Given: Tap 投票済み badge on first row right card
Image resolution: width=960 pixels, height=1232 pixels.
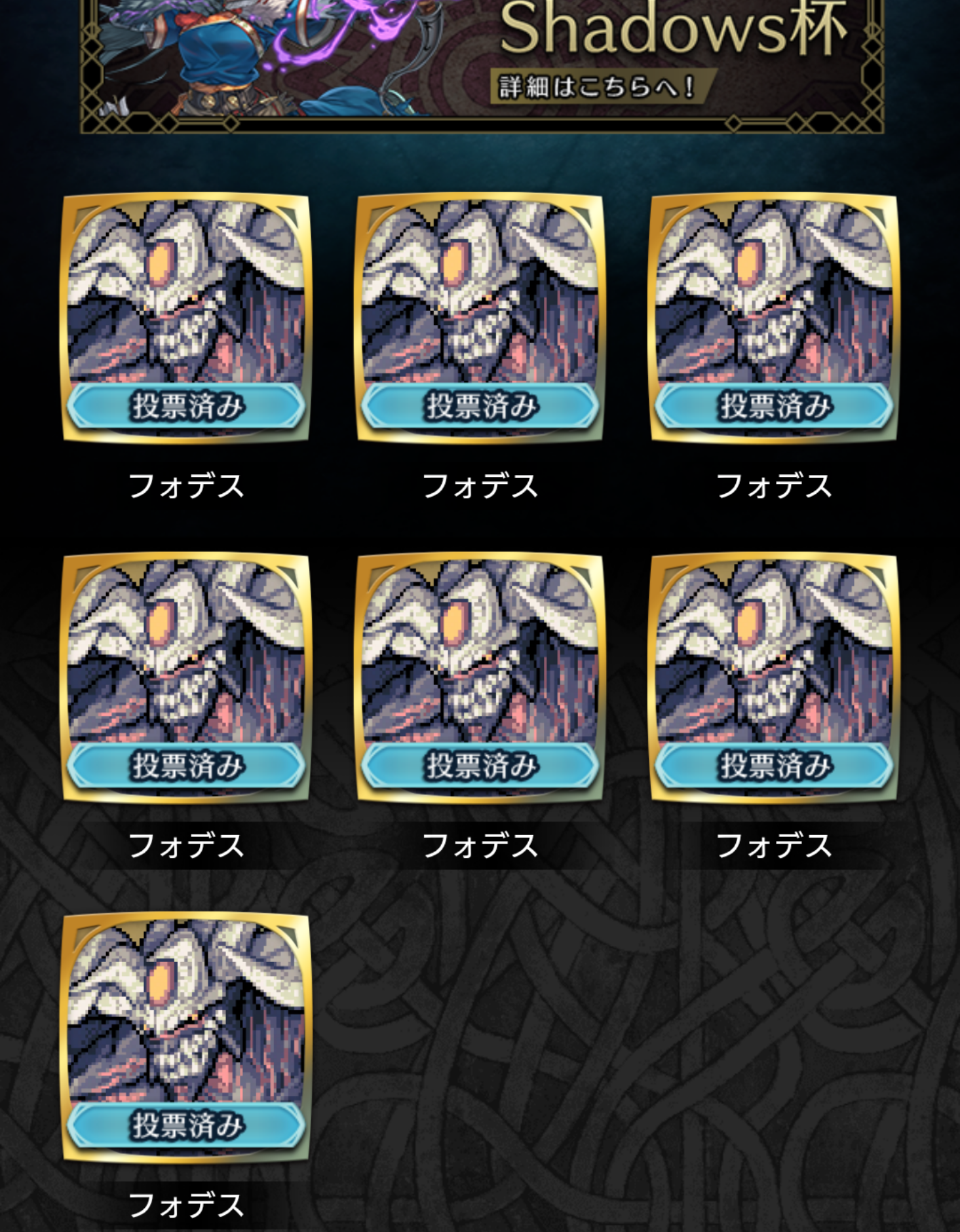Looking at the screenshot, I should [774, 405].
